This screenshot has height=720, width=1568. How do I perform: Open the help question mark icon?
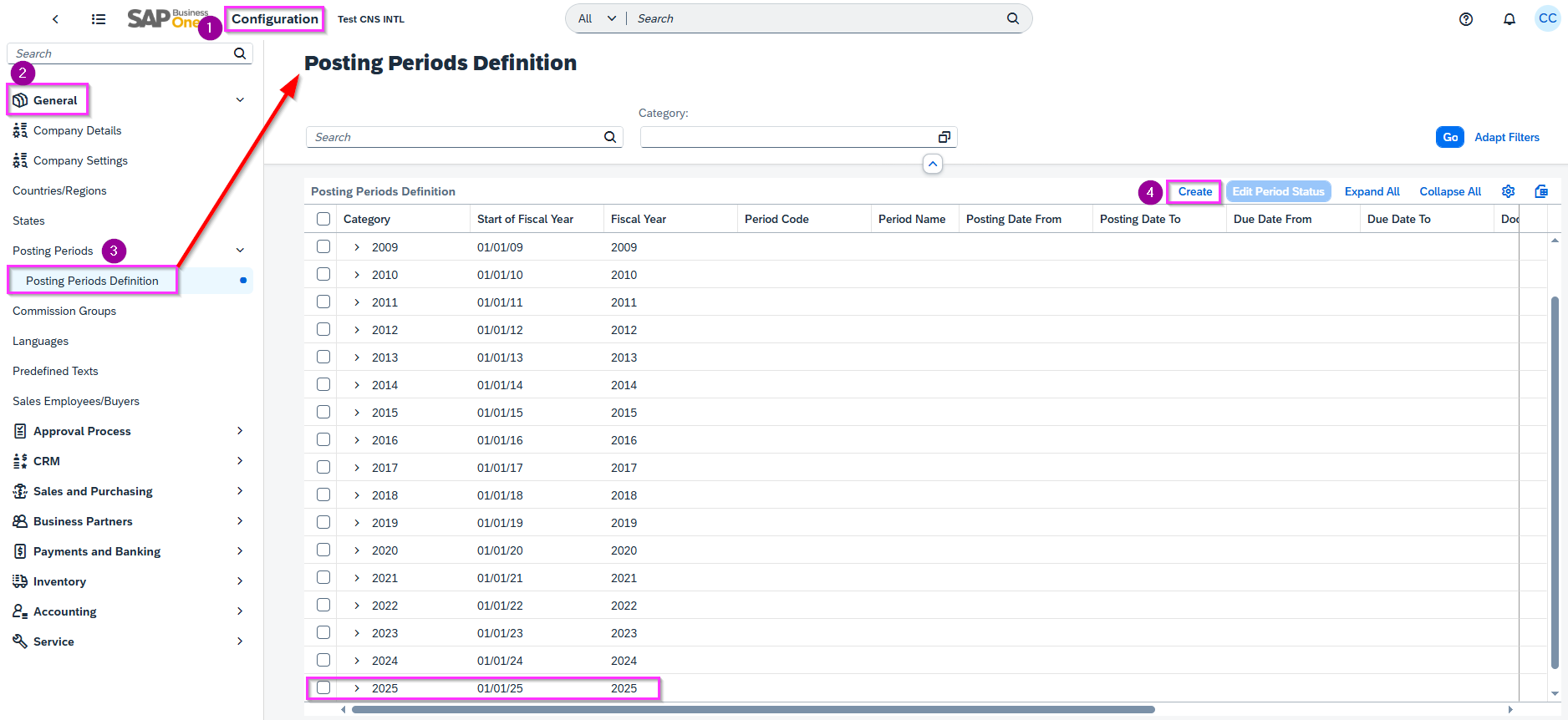pyautogui.click(x=1466, y=18)
